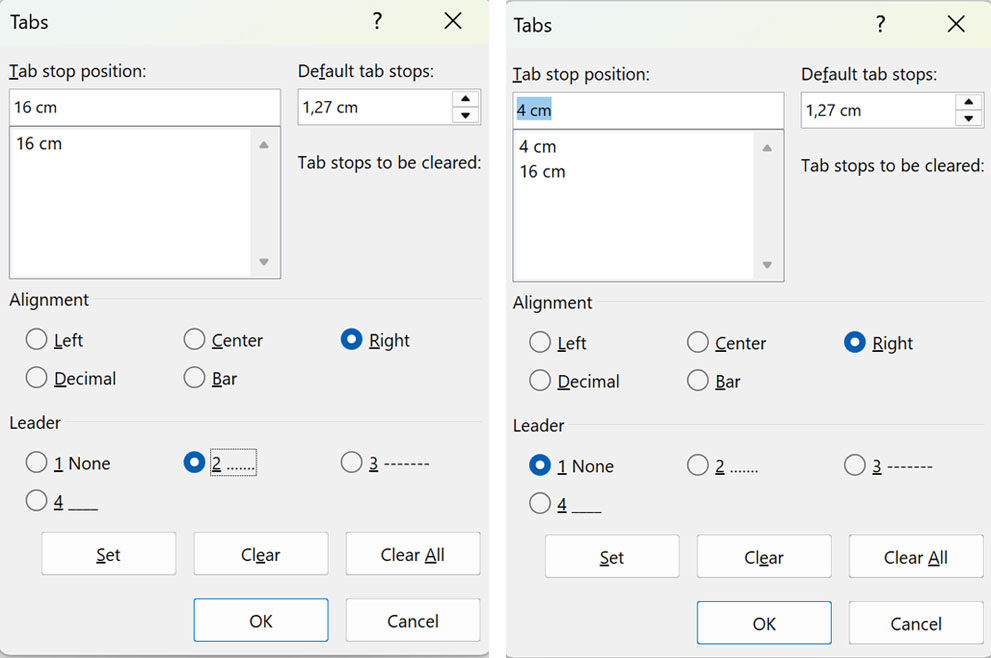Image resolution: width=991 pixels, height=658 pixels.
Task: Choose dotted leader style 2
Action: (194, 463)
